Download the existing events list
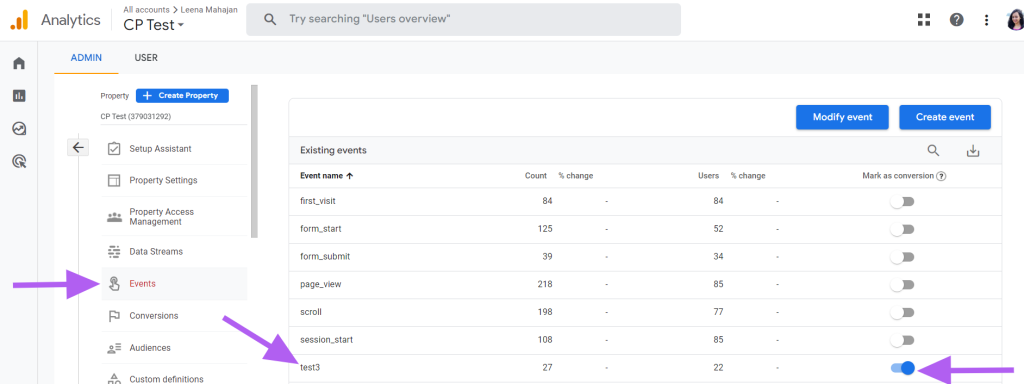This screenshot has height=384, width=1024. tap(973, 151)
